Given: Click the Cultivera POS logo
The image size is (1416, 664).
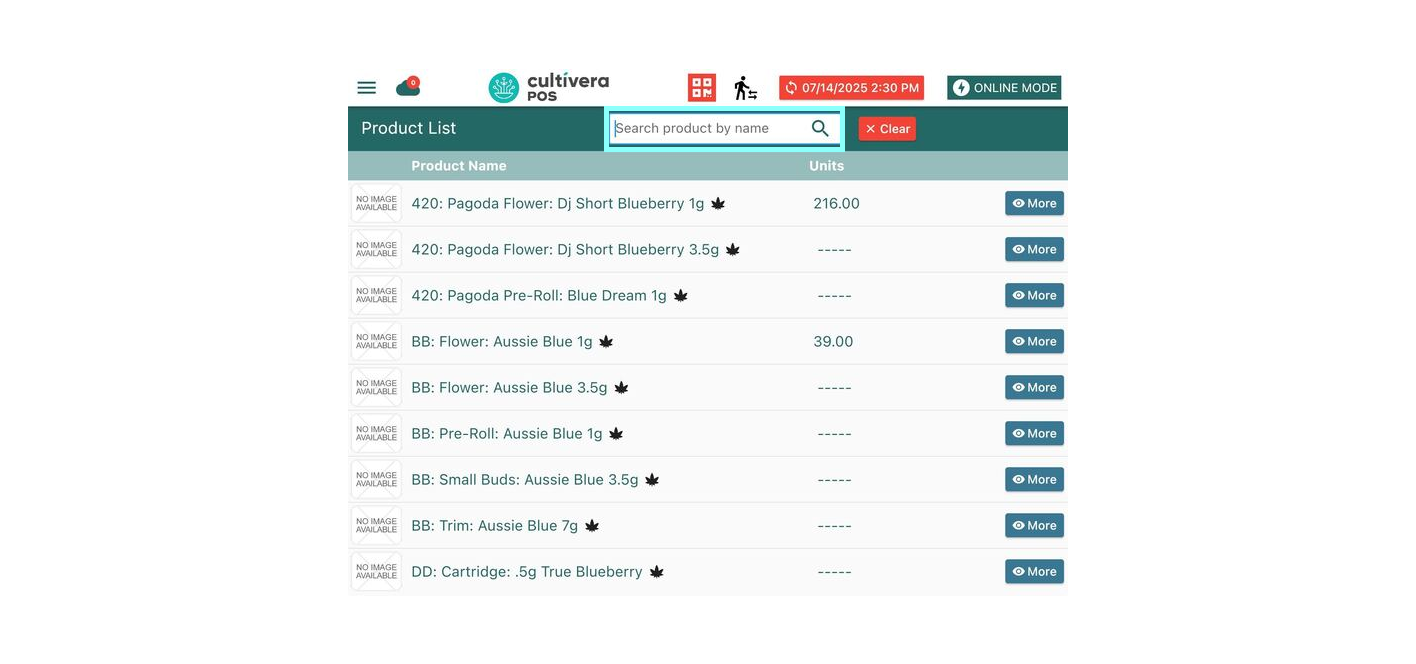Looking at the screenshot, I should [x=549, y=88].
